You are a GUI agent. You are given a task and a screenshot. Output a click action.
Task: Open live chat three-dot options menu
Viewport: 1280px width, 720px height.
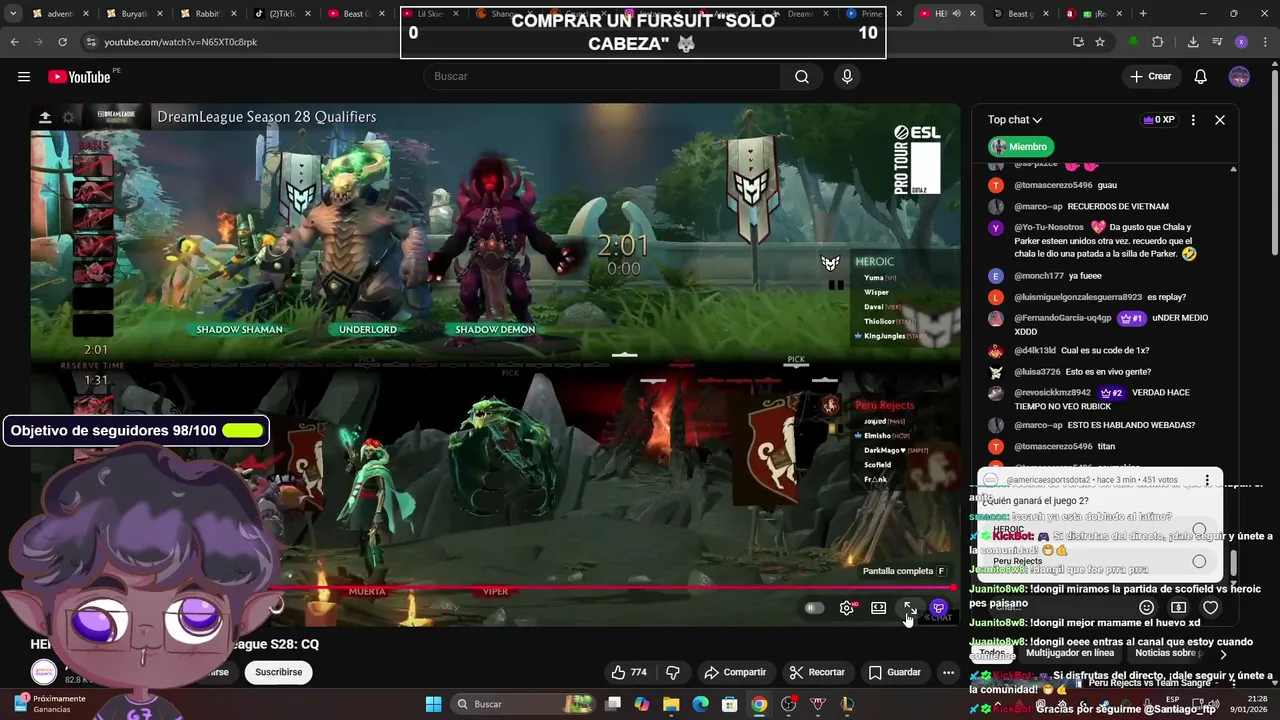coord(1193,120)
